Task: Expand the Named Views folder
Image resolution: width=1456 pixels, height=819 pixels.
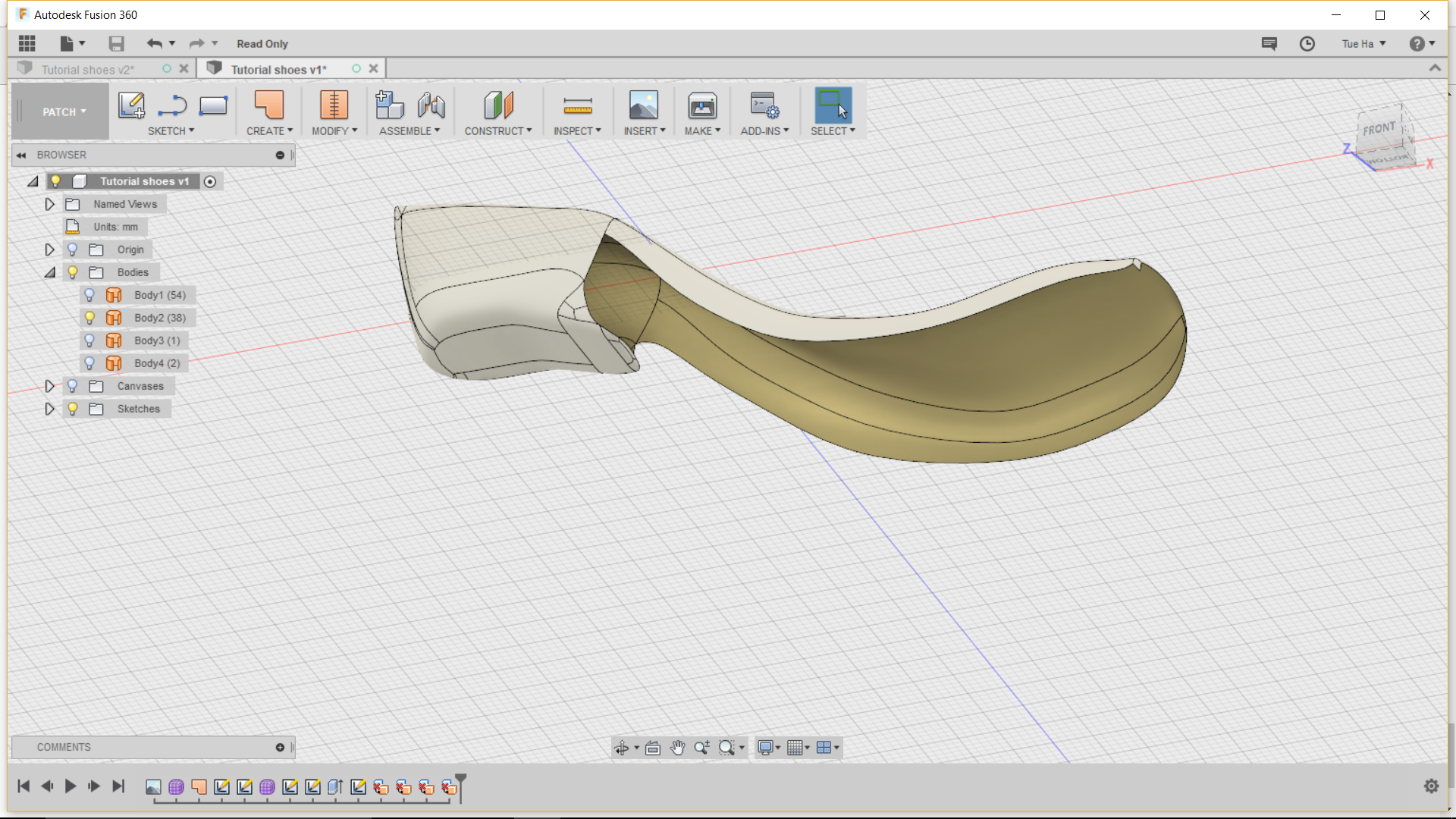Action: (49, 204)
